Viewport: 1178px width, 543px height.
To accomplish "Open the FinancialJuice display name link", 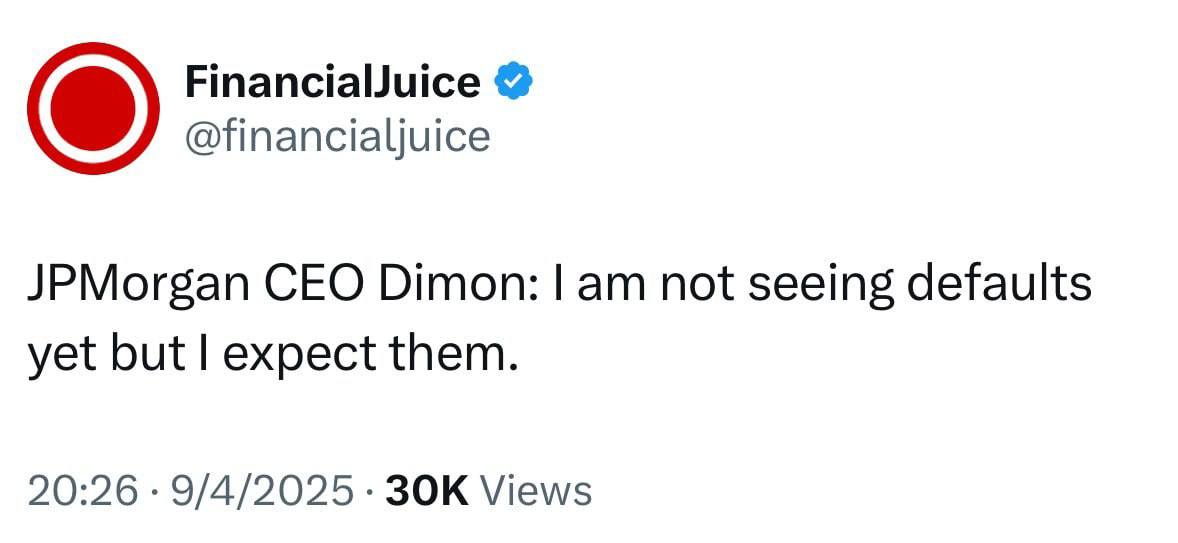I will click(x=332, y=83).
